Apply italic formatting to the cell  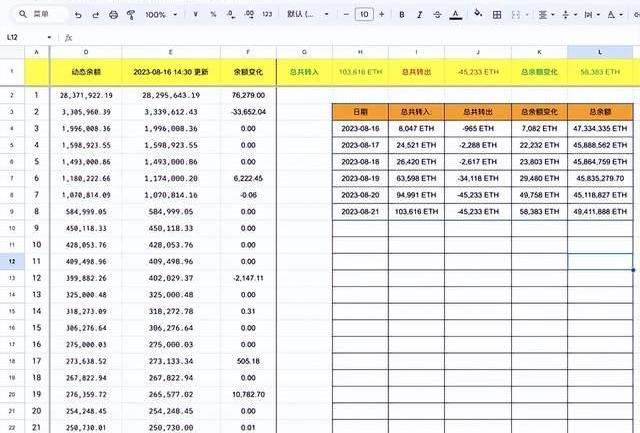pos(419,15)
